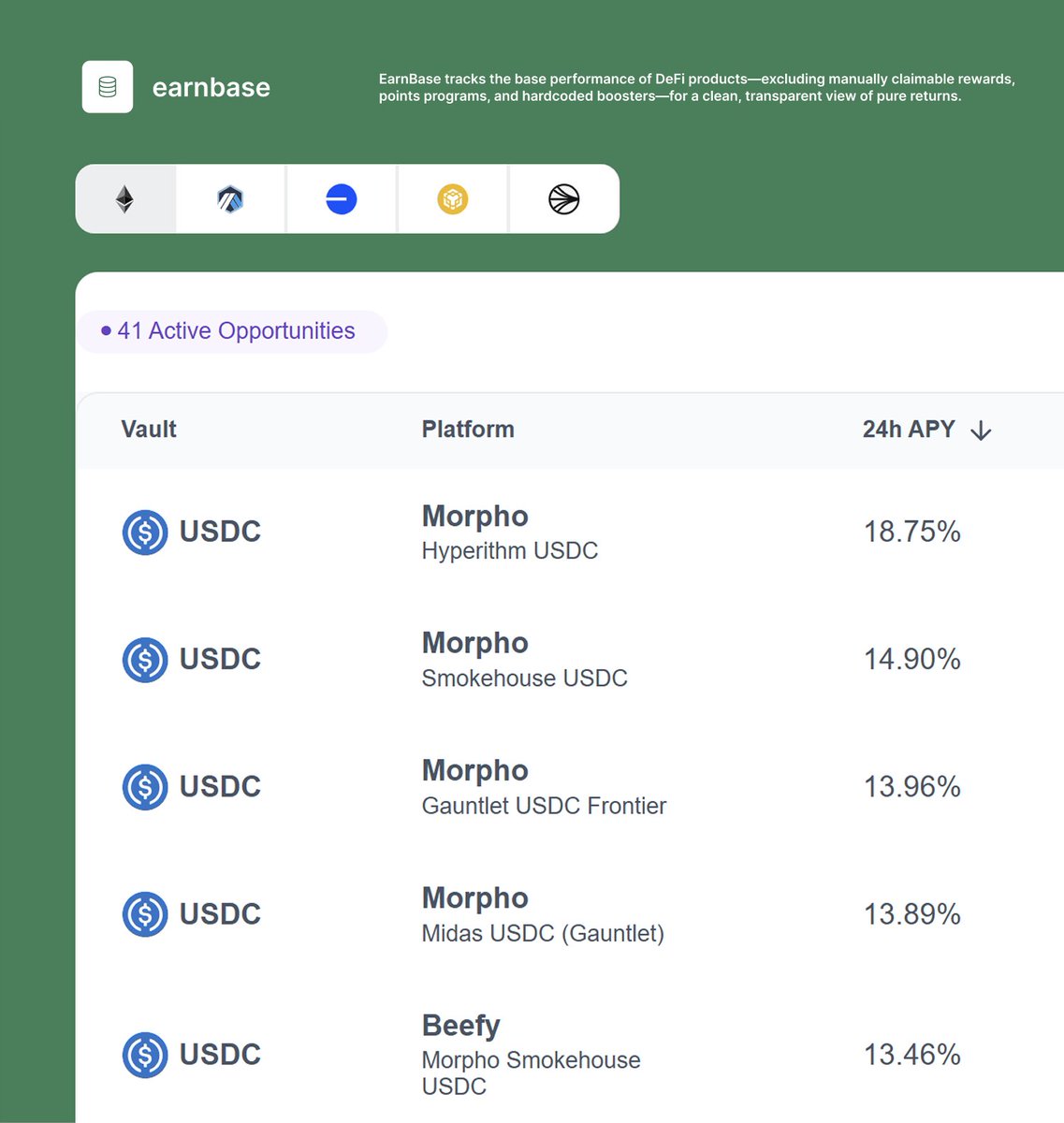Click USDC label in the Beefy row
Viewport: 1064px width, 1123px height.
pyautogui.click(x=220, y=1054)
